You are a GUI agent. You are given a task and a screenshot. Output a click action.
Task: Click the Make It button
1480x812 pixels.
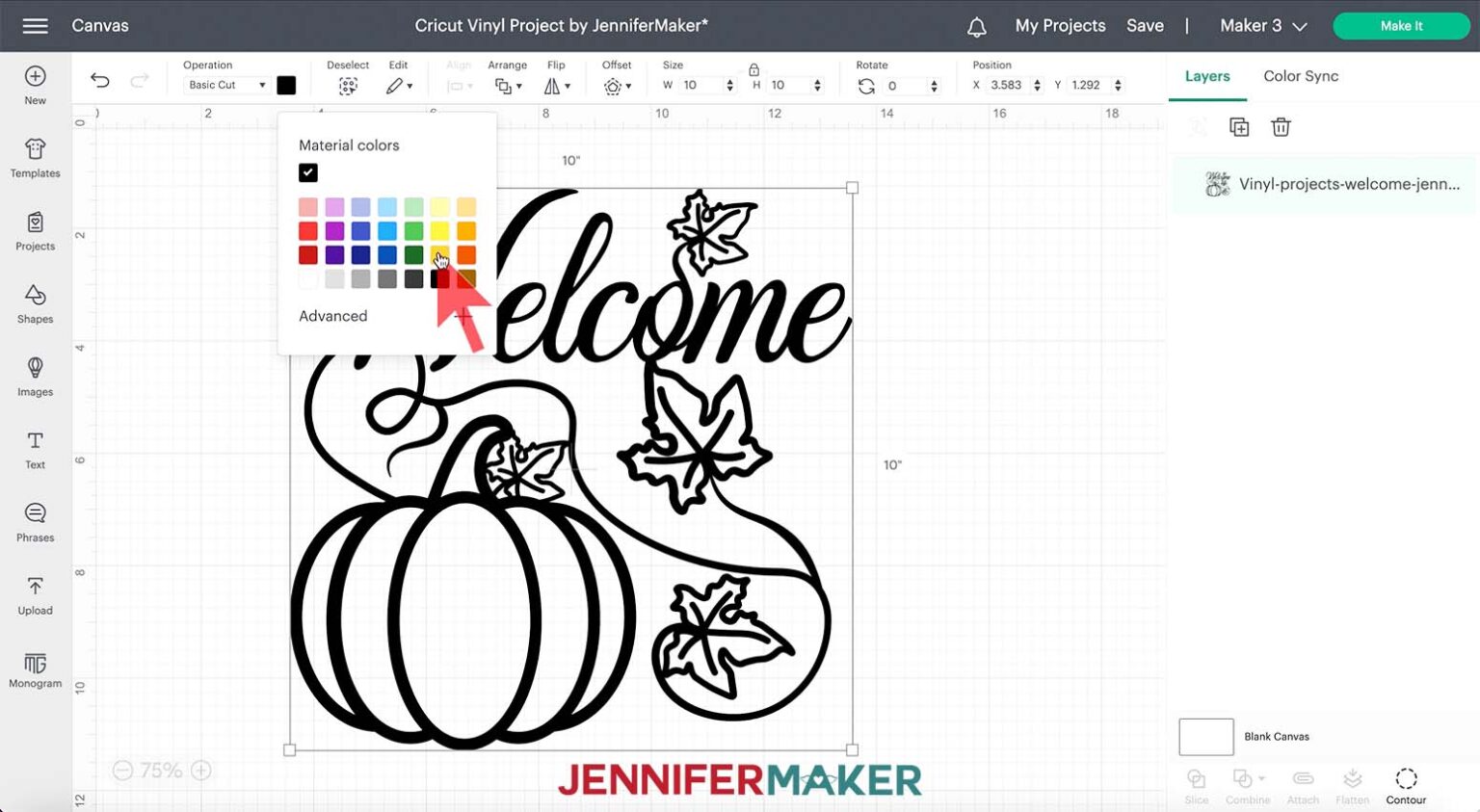pos(1401,26)
